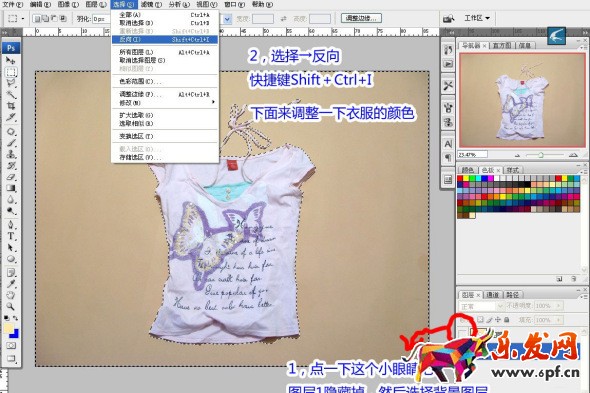Select the Hand tool
Screen dimensions: 590x393
coord(11,295)
